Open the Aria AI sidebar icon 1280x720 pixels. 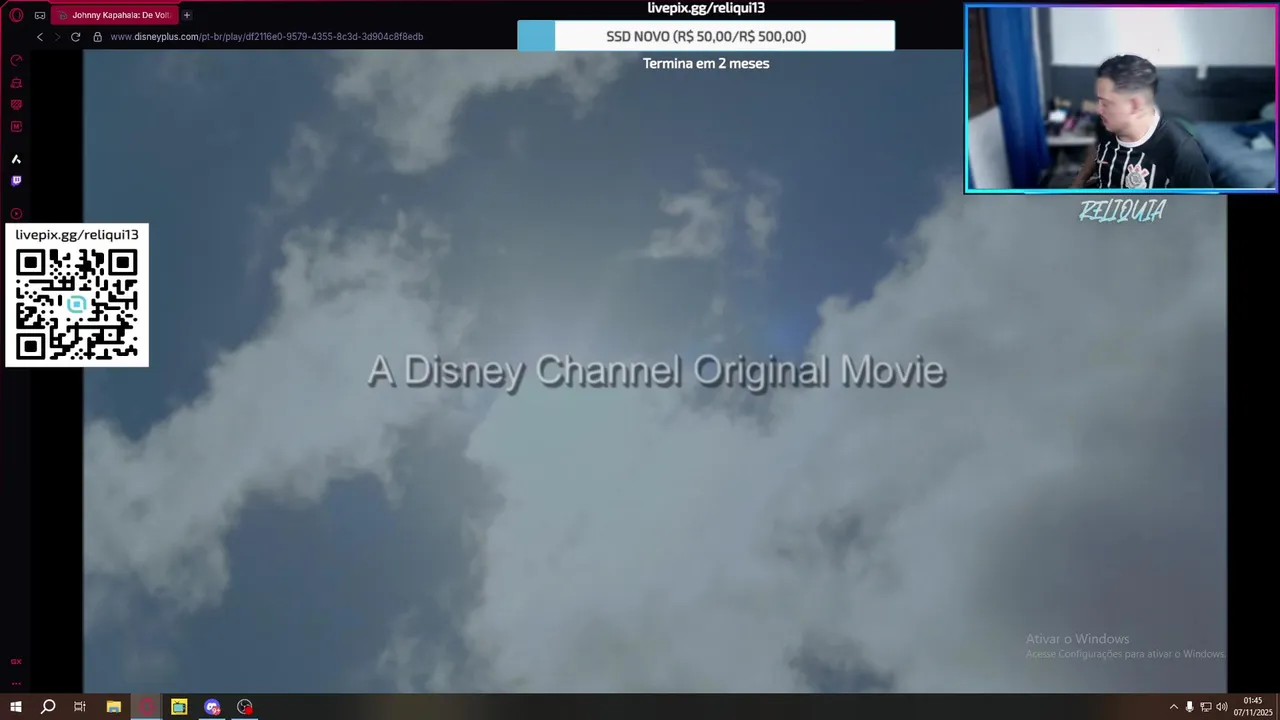point(16,159)
